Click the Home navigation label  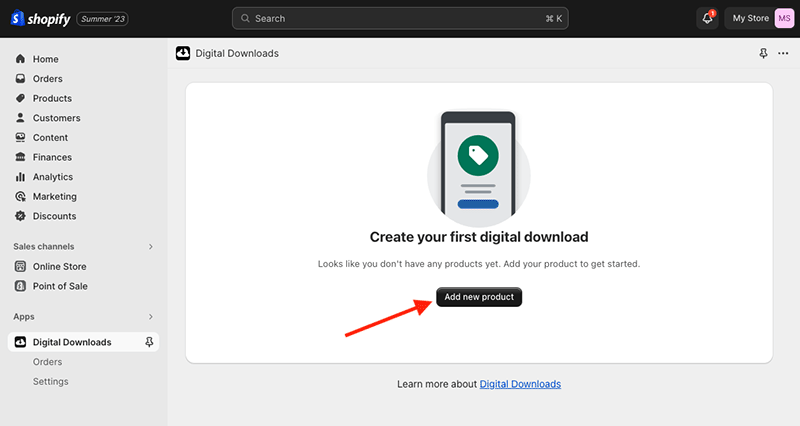[x=45, y=59]
